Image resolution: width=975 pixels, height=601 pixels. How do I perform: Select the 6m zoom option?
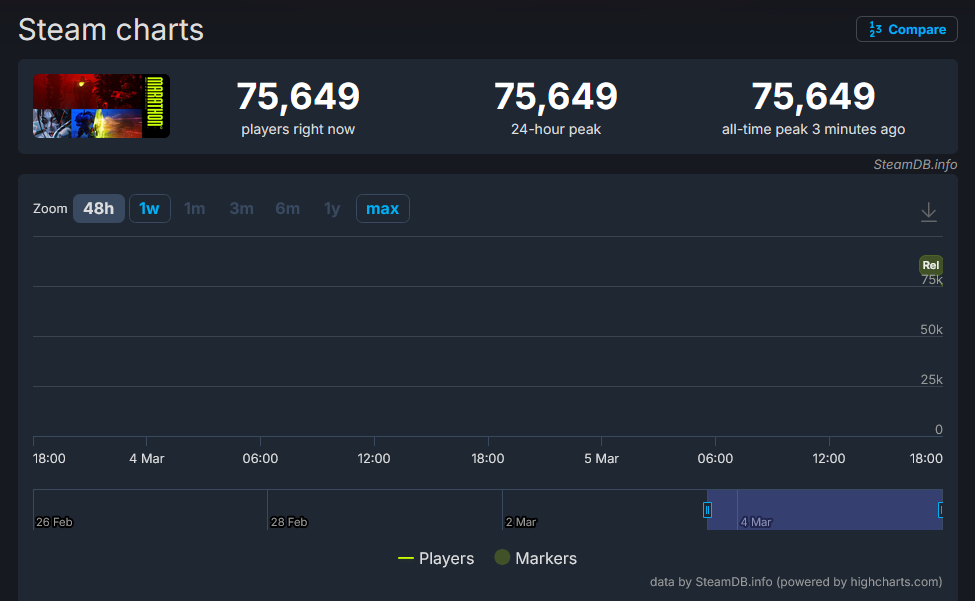287,208
